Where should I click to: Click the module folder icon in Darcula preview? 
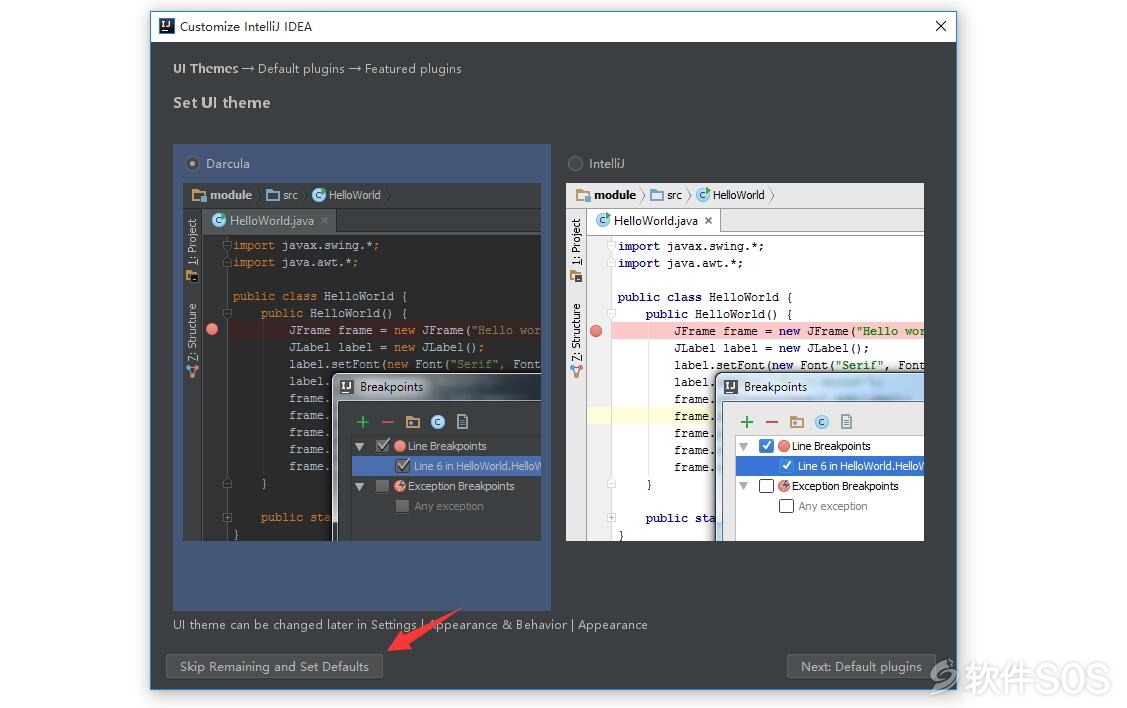(x=199, y=195)
